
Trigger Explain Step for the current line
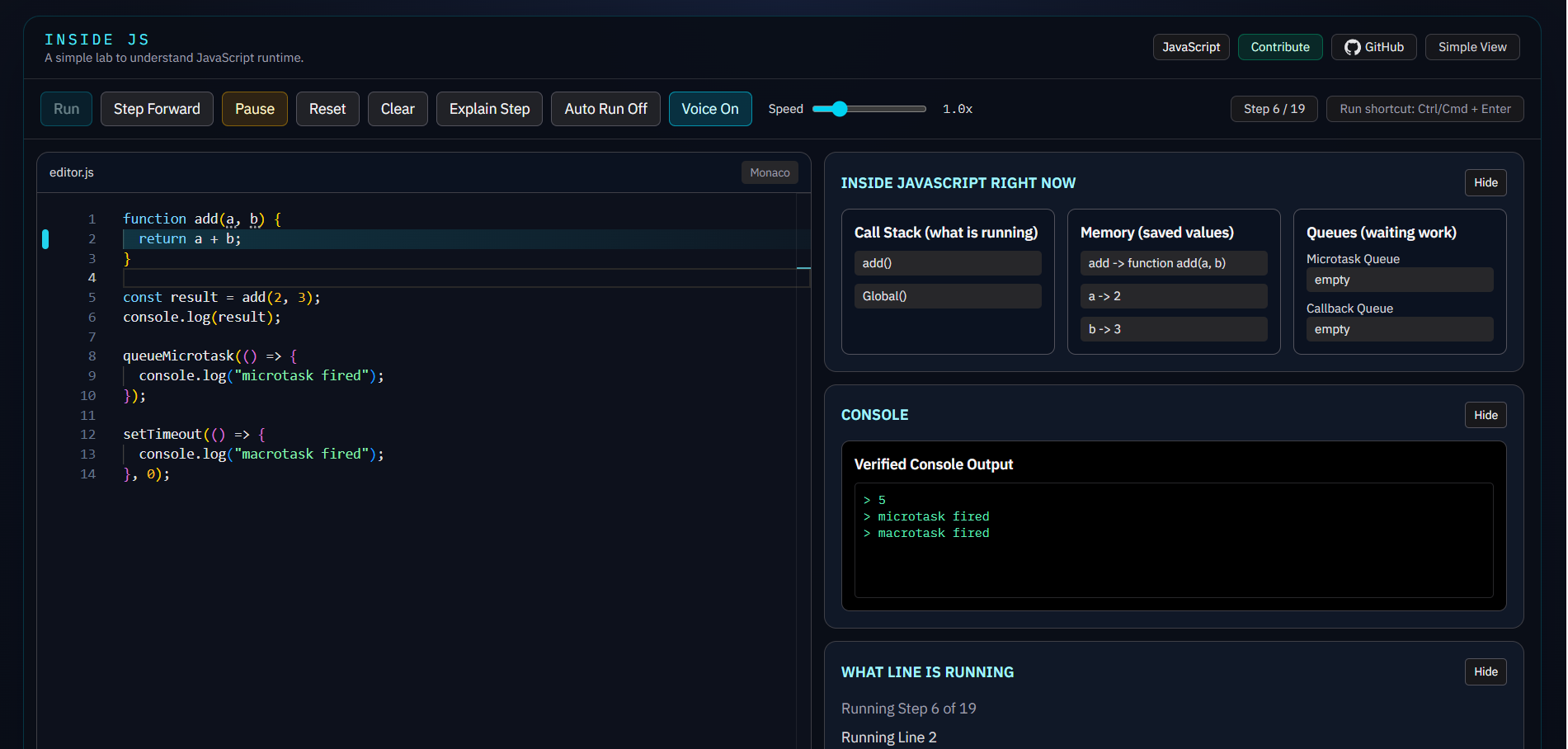coord(488,108)
